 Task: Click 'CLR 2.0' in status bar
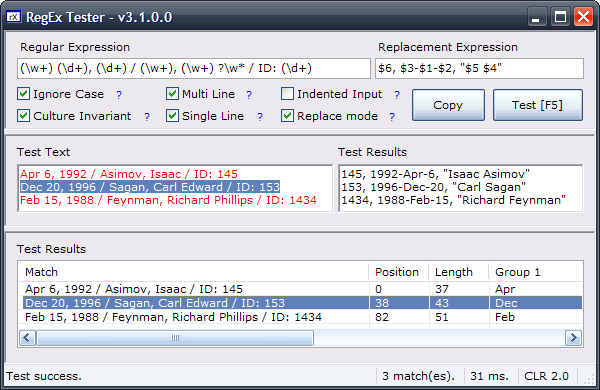pos(546,376)
